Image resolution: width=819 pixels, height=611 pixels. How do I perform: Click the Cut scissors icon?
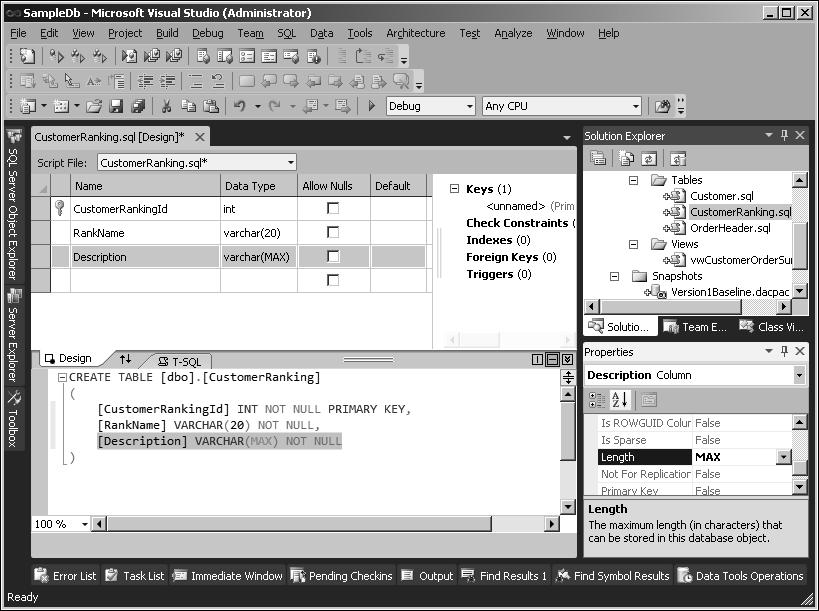[167, 107]
